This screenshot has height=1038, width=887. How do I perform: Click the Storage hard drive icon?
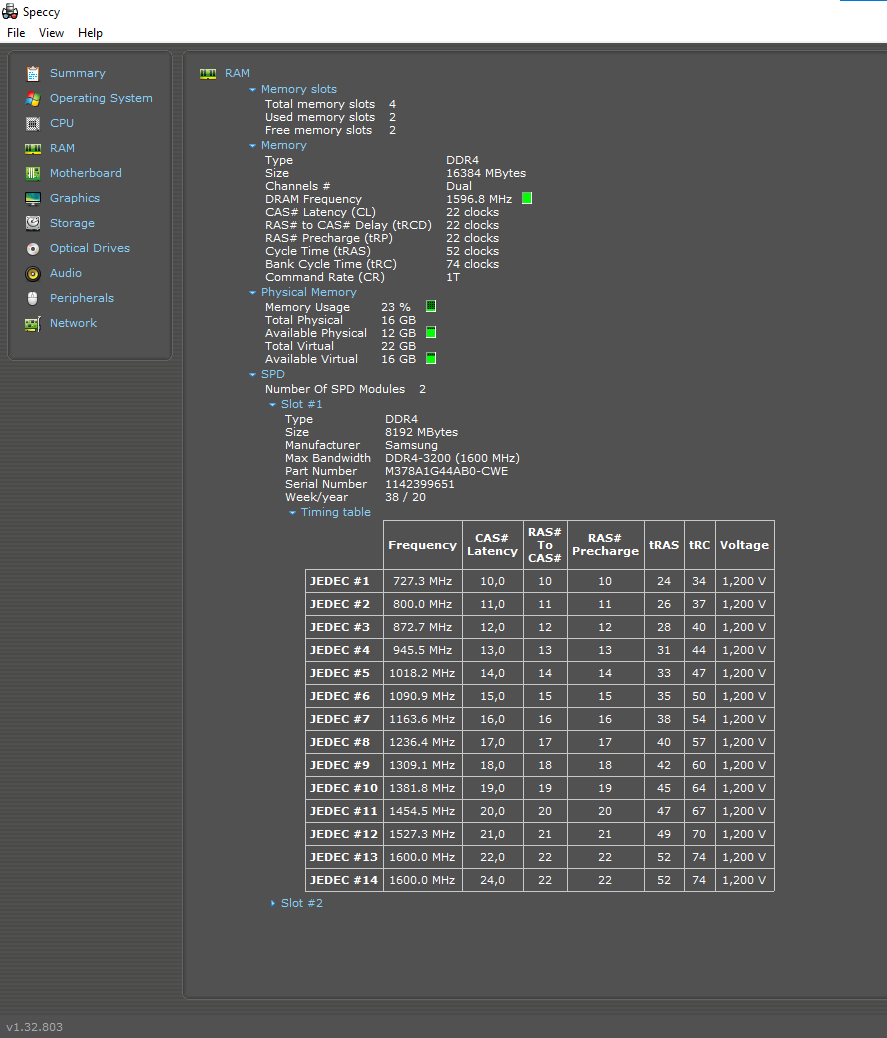pyautogui.click(x=32, y=223)
